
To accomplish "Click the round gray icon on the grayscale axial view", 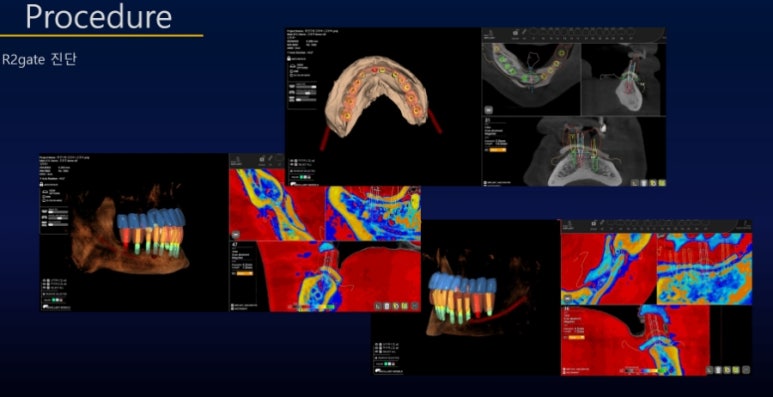I will (489, 109).
